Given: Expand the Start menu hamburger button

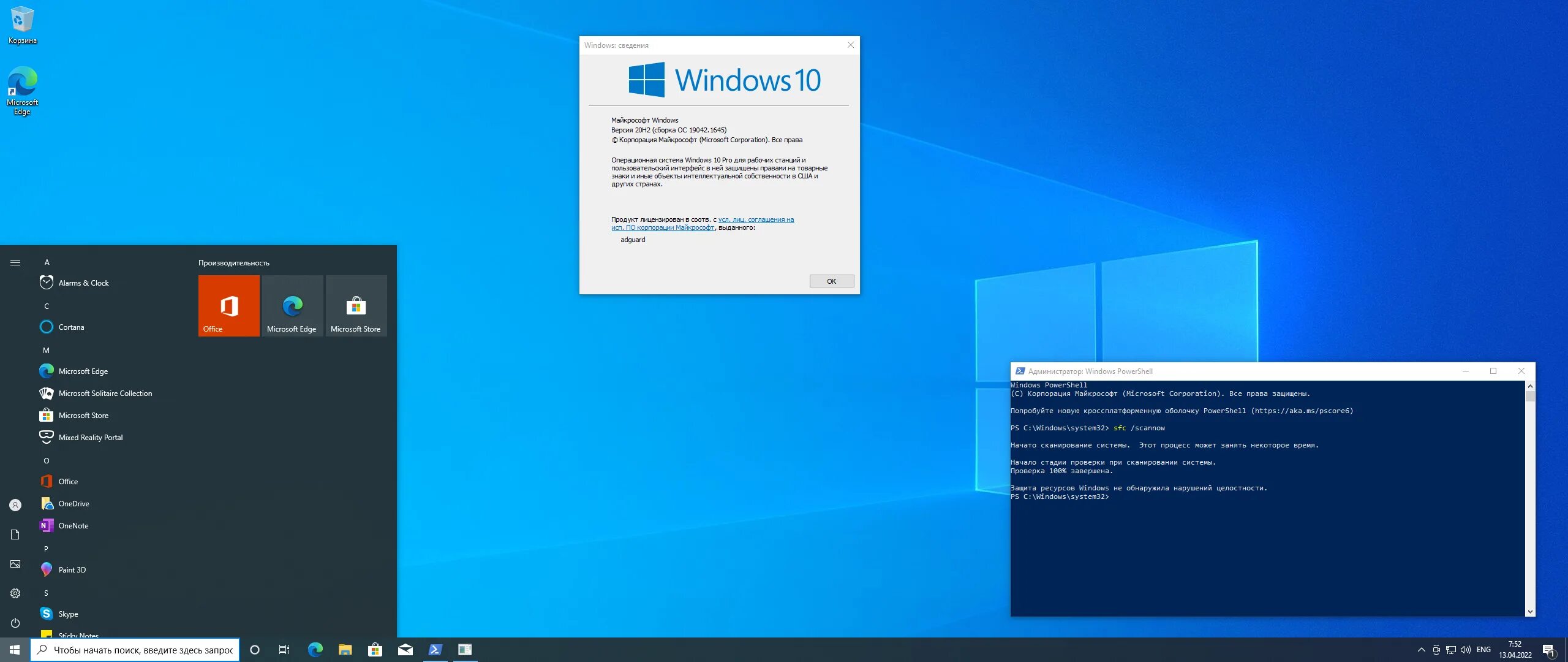Looking at the screenshot, I should click(15, 262).
